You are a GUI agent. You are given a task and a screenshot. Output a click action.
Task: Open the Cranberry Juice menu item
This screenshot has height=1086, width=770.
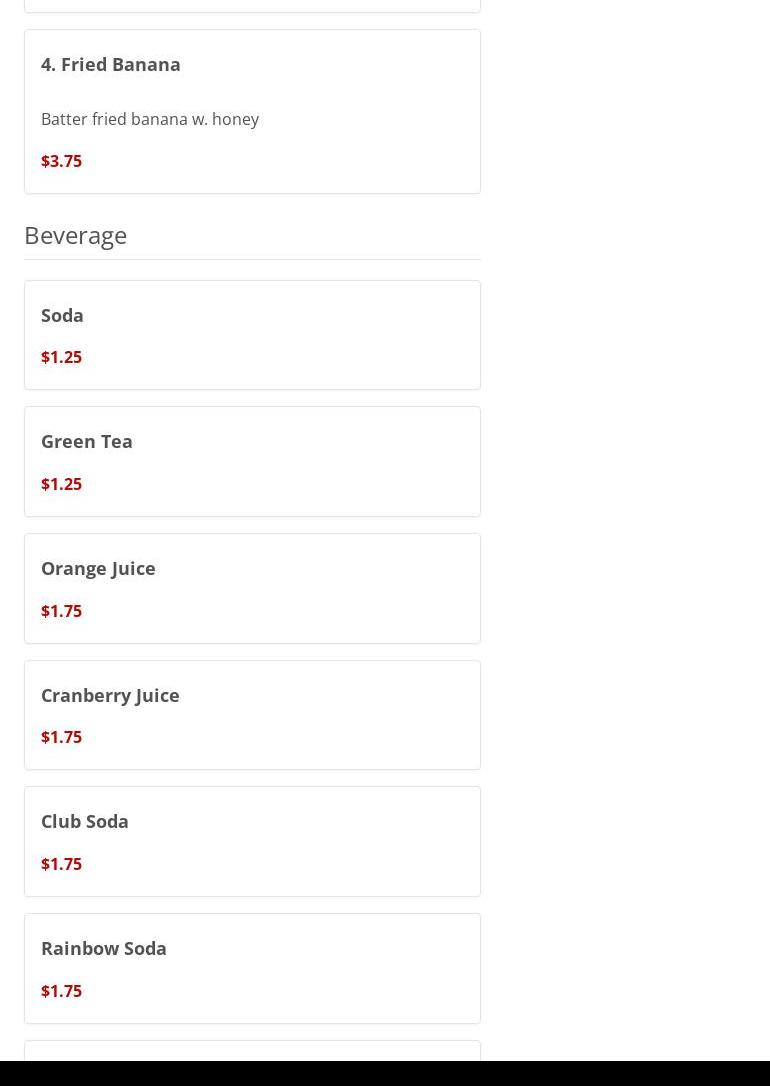(x=110, y=695)
